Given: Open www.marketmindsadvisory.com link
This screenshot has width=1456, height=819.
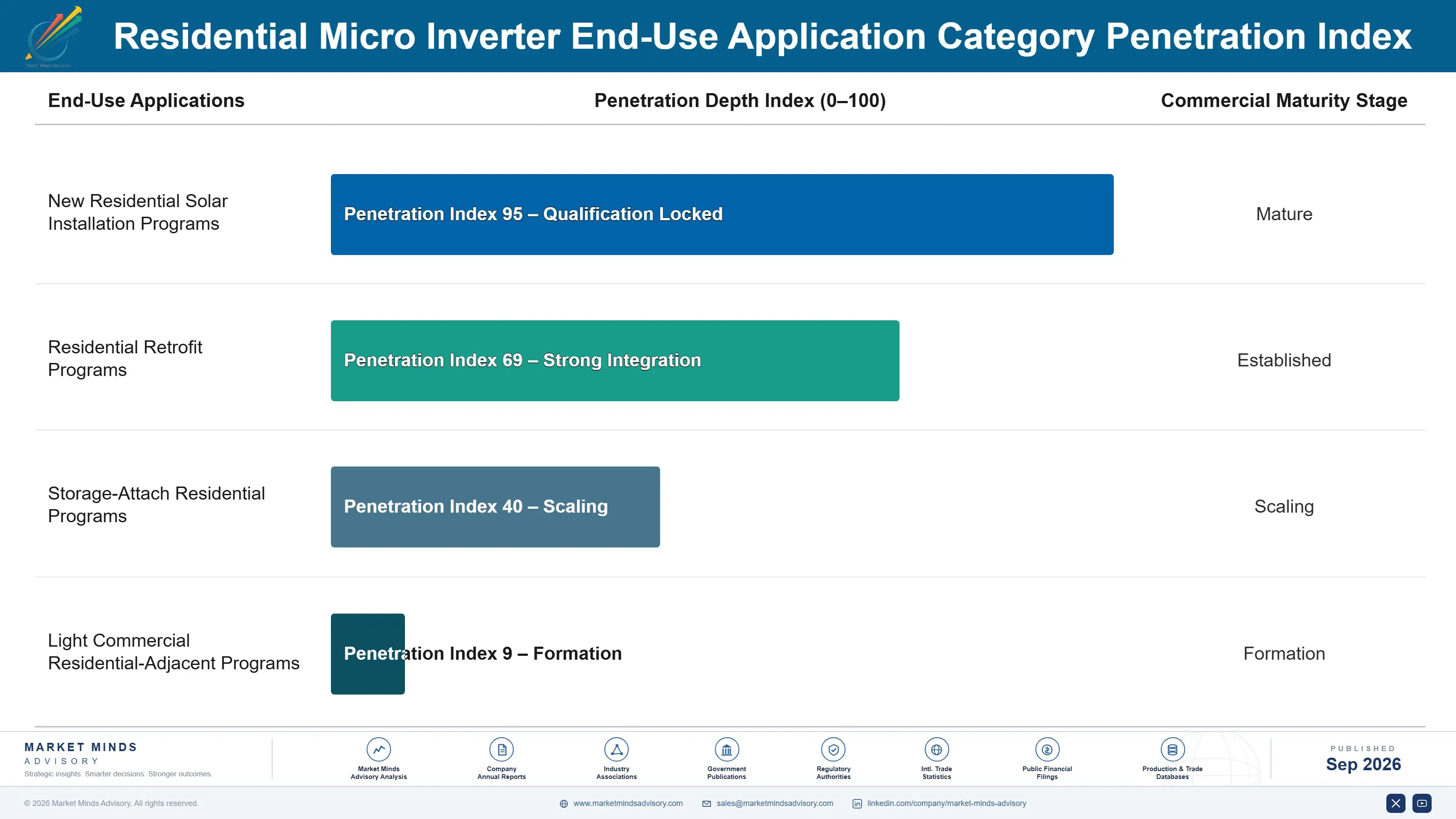Looking at the screenshot, I should [627, 803].
